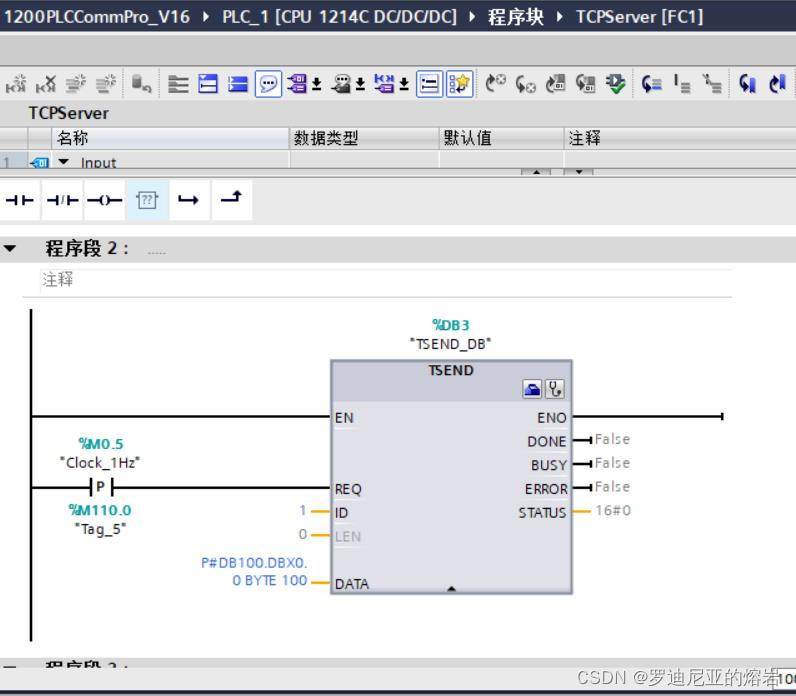The height and width of the screenshot is (696, 796).
Task: Click the down arrow interface splitter button
Action: click(578, 172)
